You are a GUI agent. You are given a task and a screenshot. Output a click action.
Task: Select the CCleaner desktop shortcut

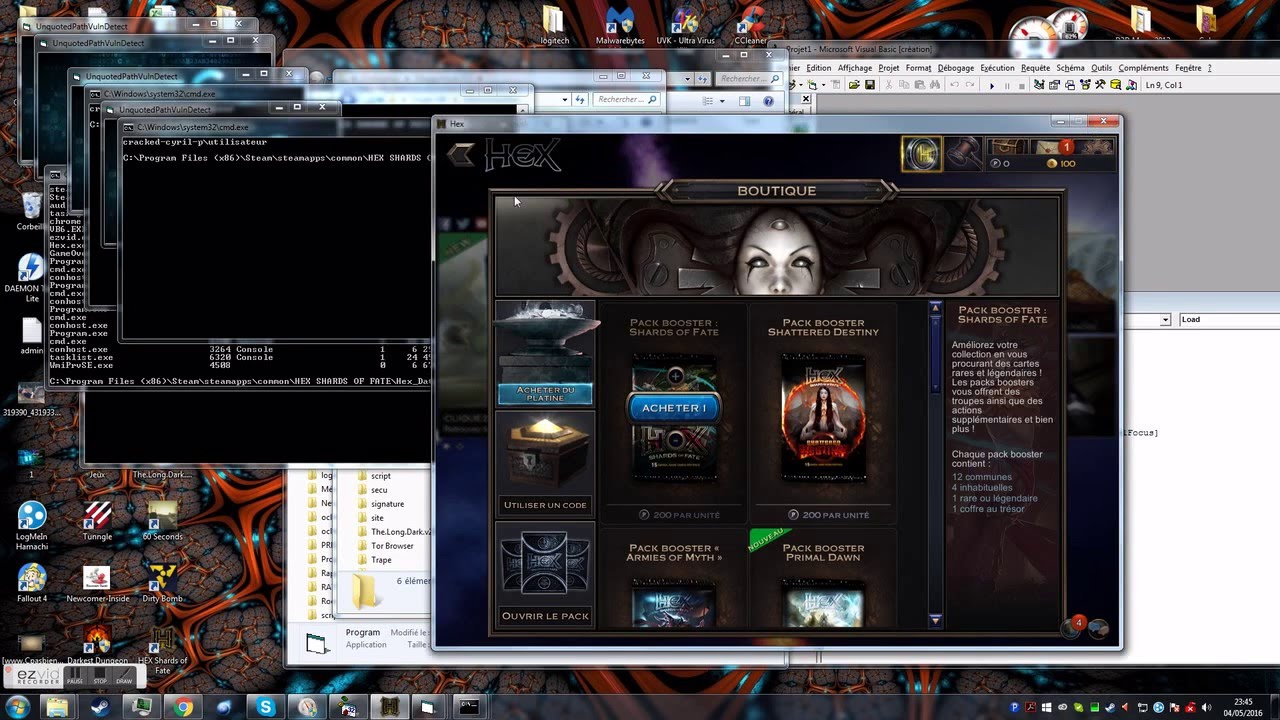[750, 25]
